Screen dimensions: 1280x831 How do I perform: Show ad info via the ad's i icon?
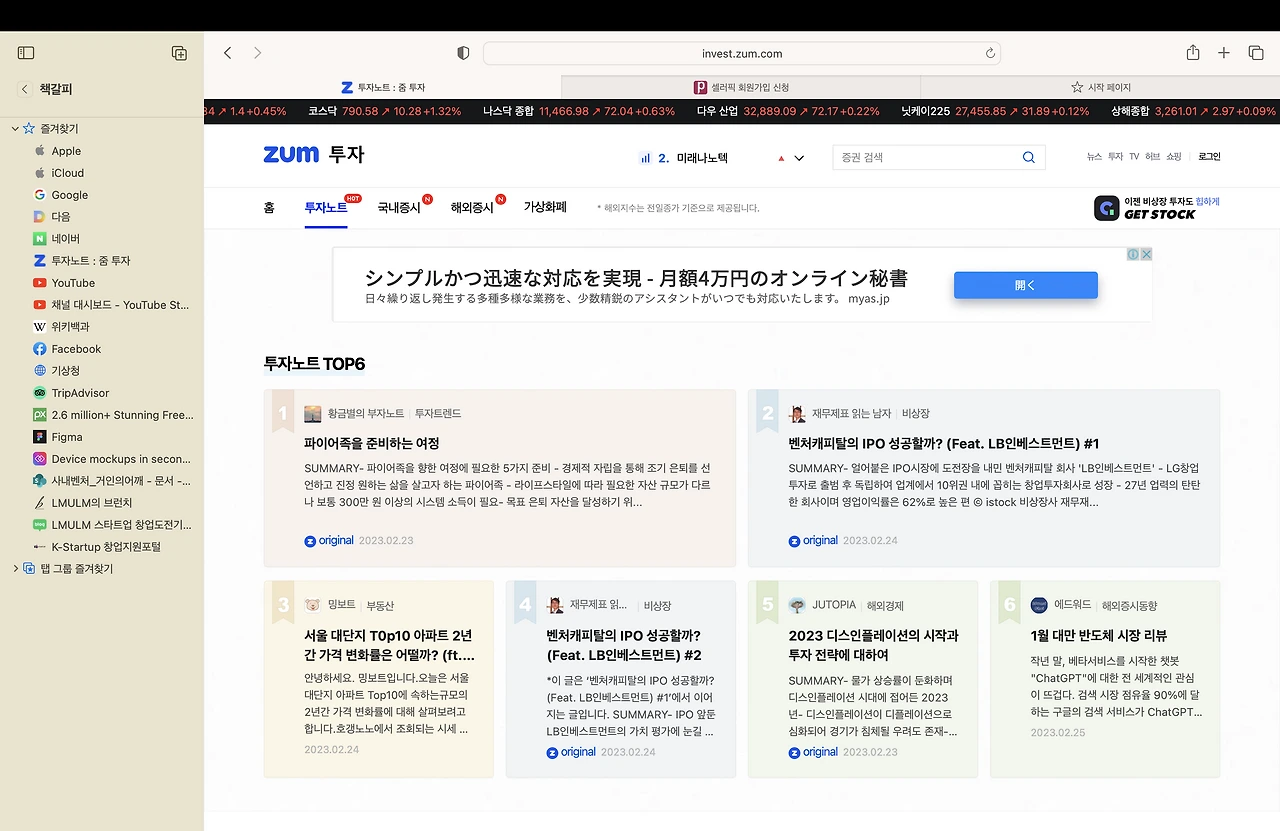[x=1134, y=254]
